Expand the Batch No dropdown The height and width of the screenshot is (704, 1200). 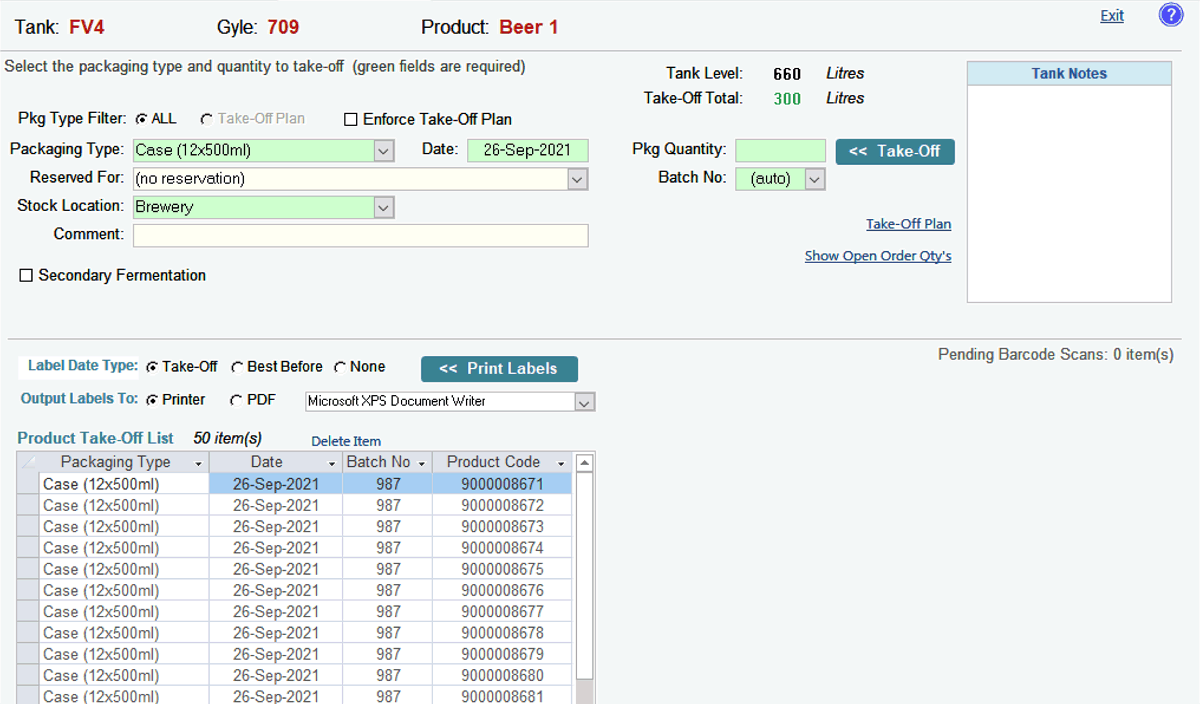814,179
